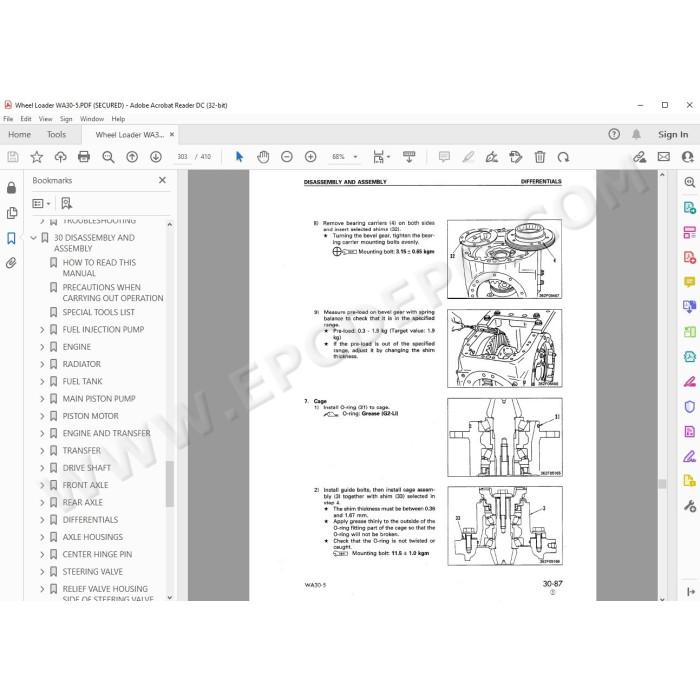The width and height of the screenshot is (700, 700).
Task: Click the Sign In button
Action: click(673, 134)
